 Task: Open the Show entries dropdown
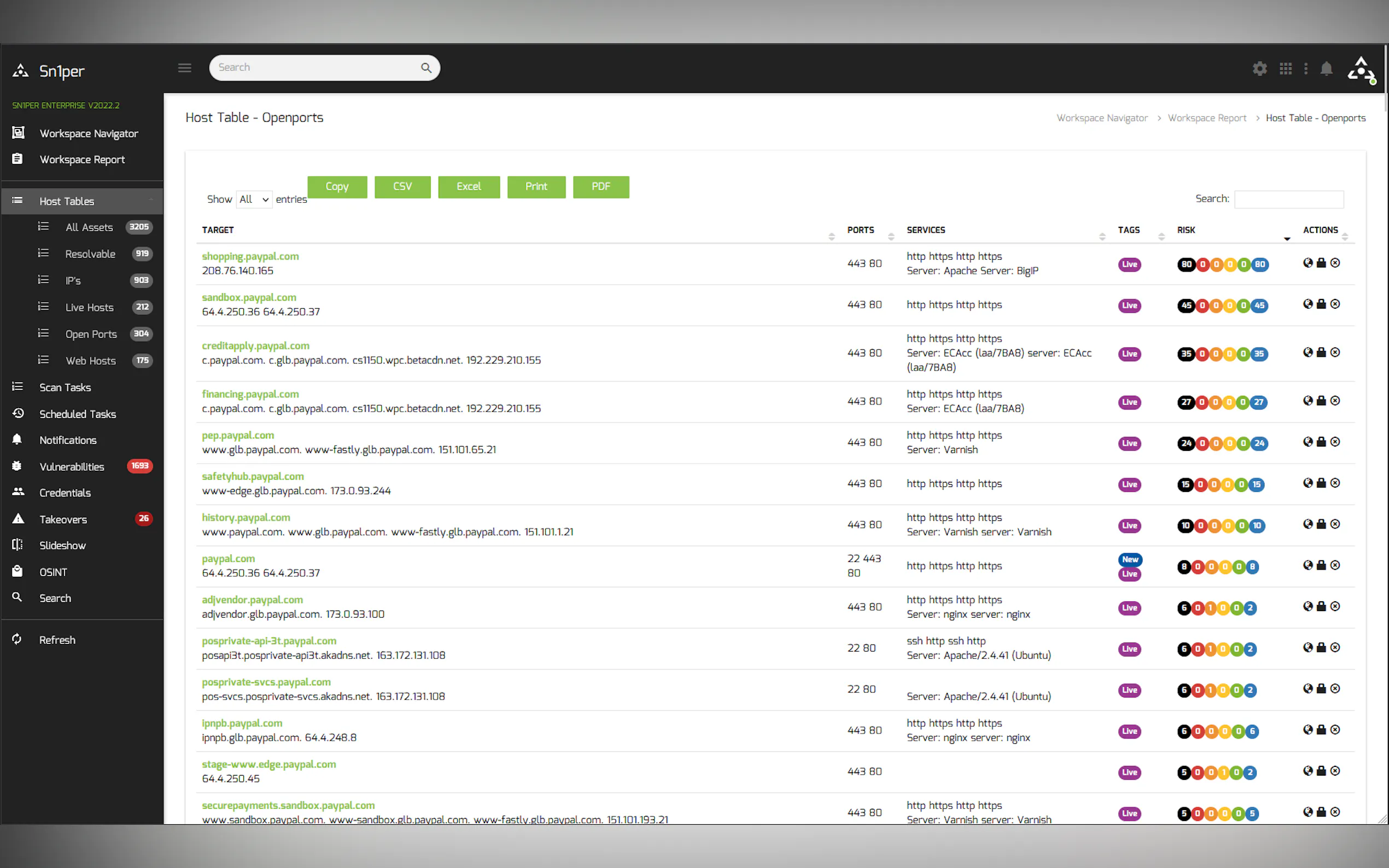tap(254, 199)
